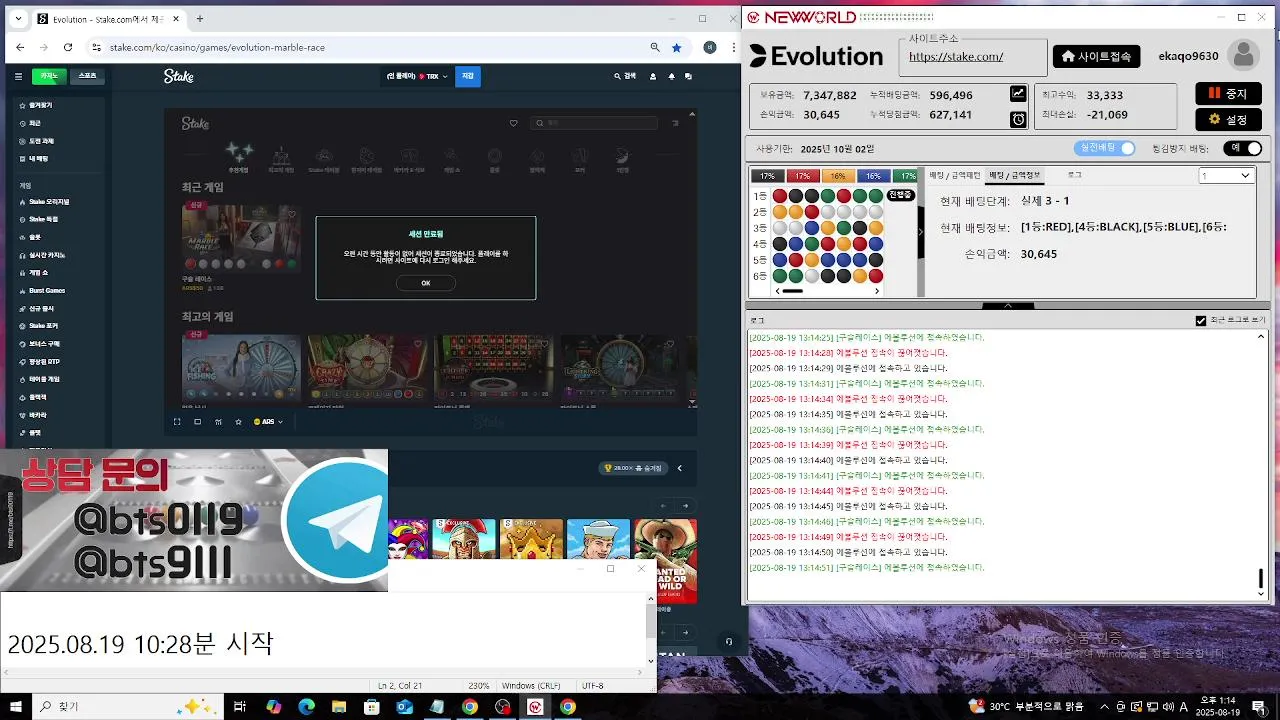Open the 설정 settings button
Screen dimensions: 1280x720
1228,119
